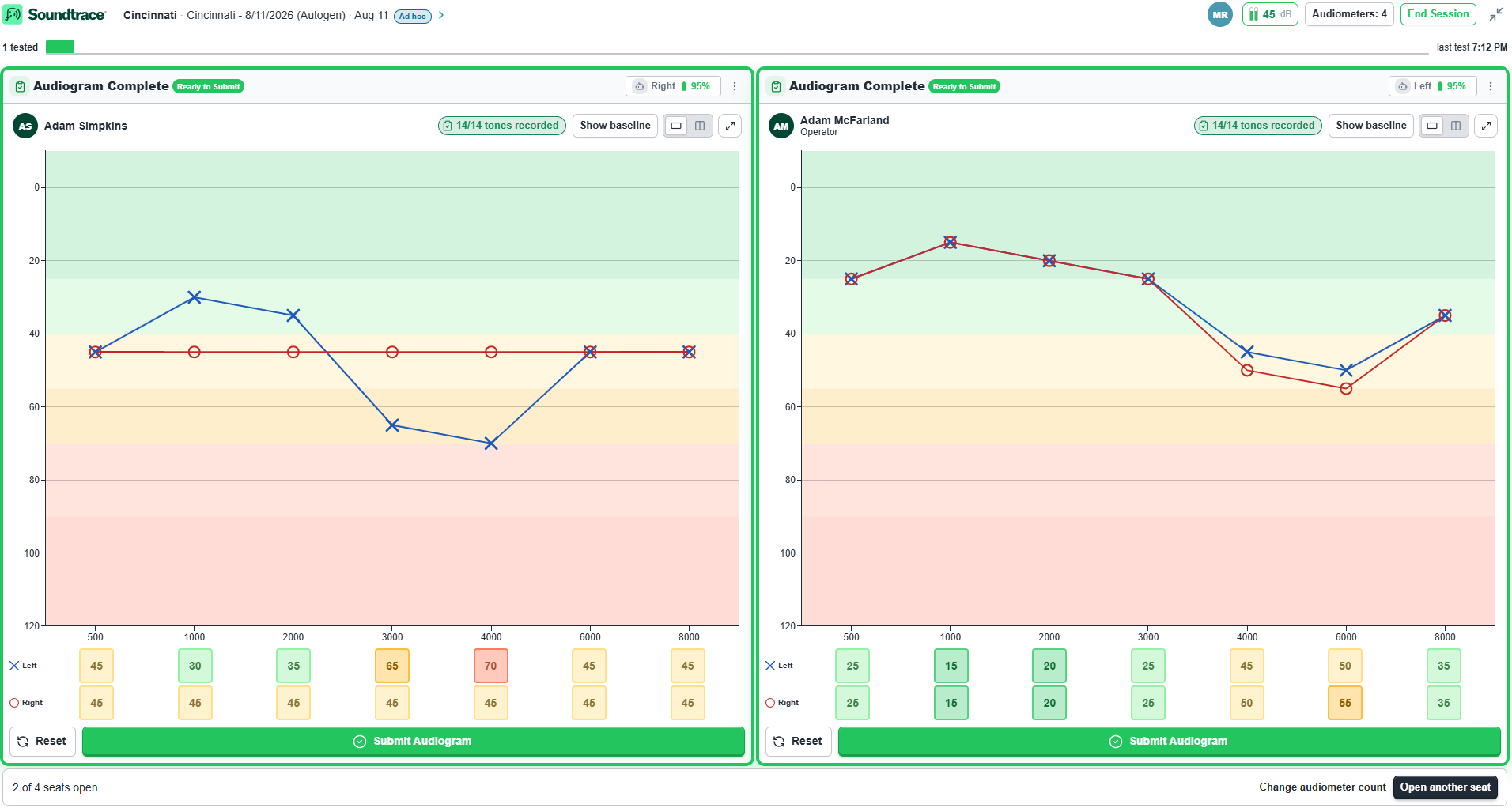Image resolution: width=1512 pixels, height=808 pixels.
Task: Open Adam Simpkins panel kebab menu
Action: point(735,86)
